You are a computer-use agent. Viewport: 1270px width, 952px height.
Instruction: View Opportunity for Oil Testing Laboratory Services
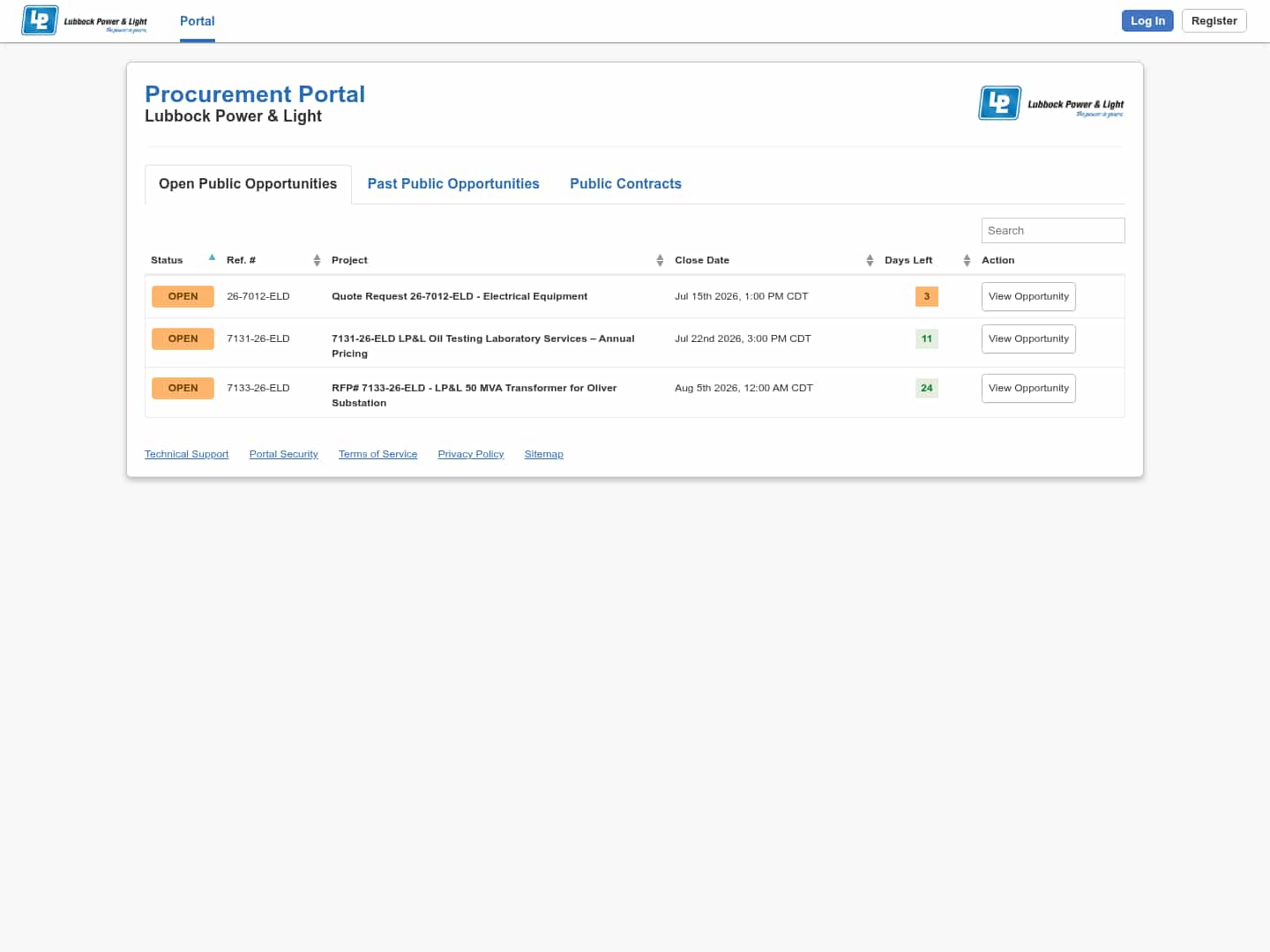(1028, 338)
